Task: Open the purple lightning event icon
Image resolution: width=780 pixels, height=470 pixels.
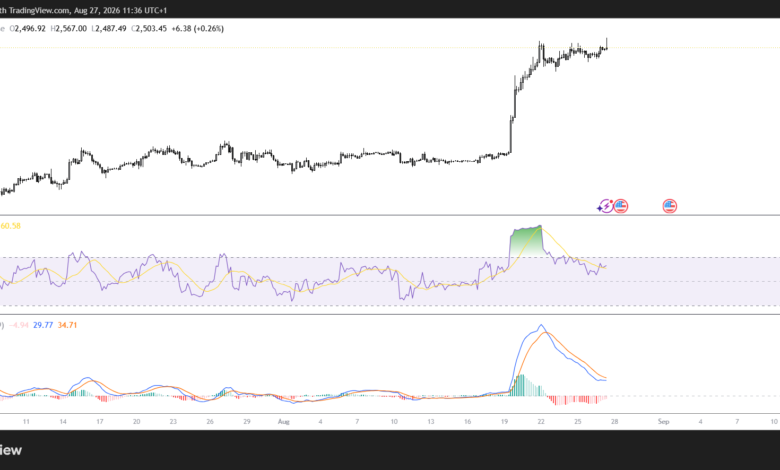Action: [x=605, y=206]
